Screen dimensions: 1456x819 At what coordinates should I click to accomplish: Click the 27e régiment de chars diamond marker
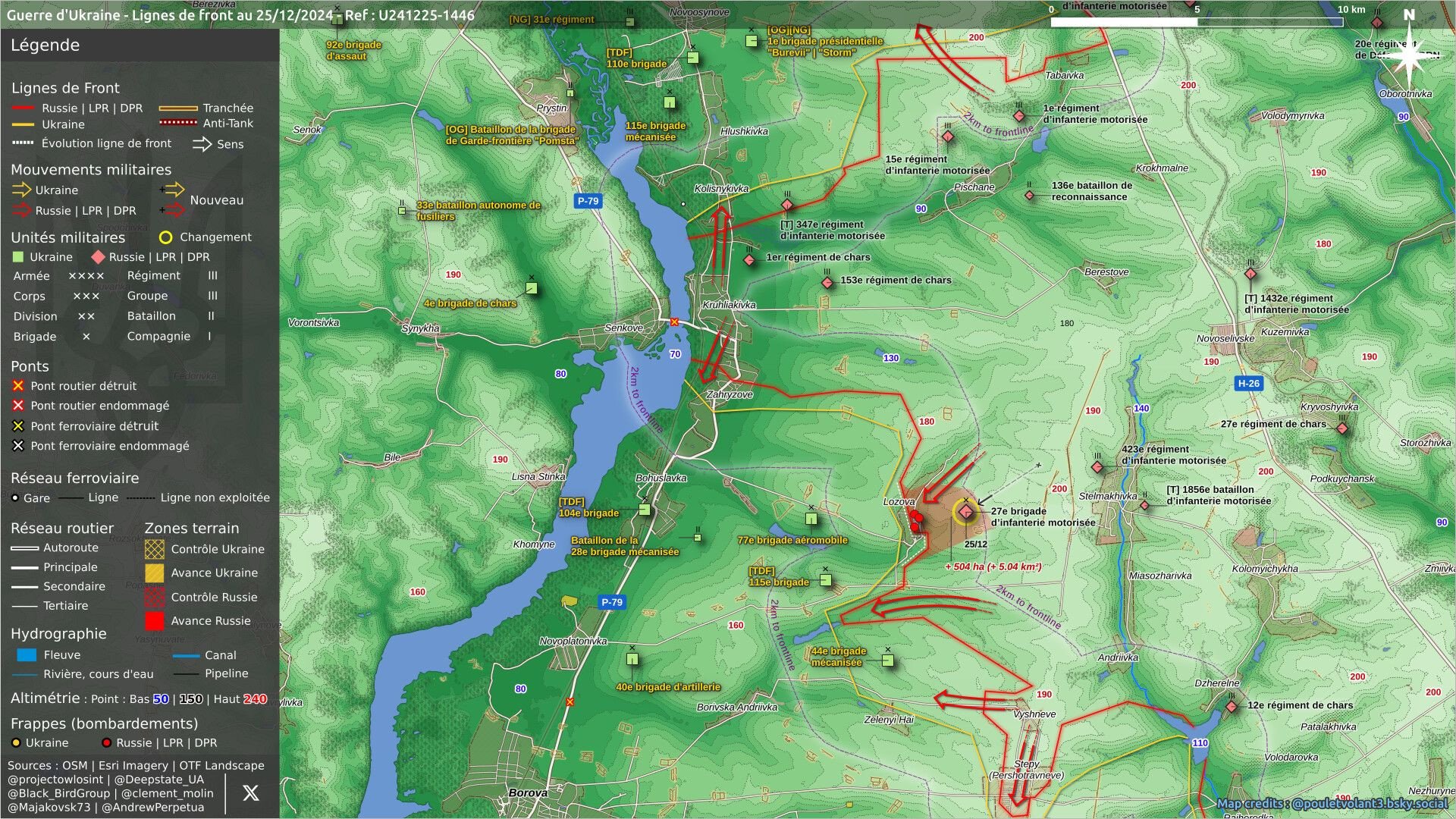pos(1342,428)
